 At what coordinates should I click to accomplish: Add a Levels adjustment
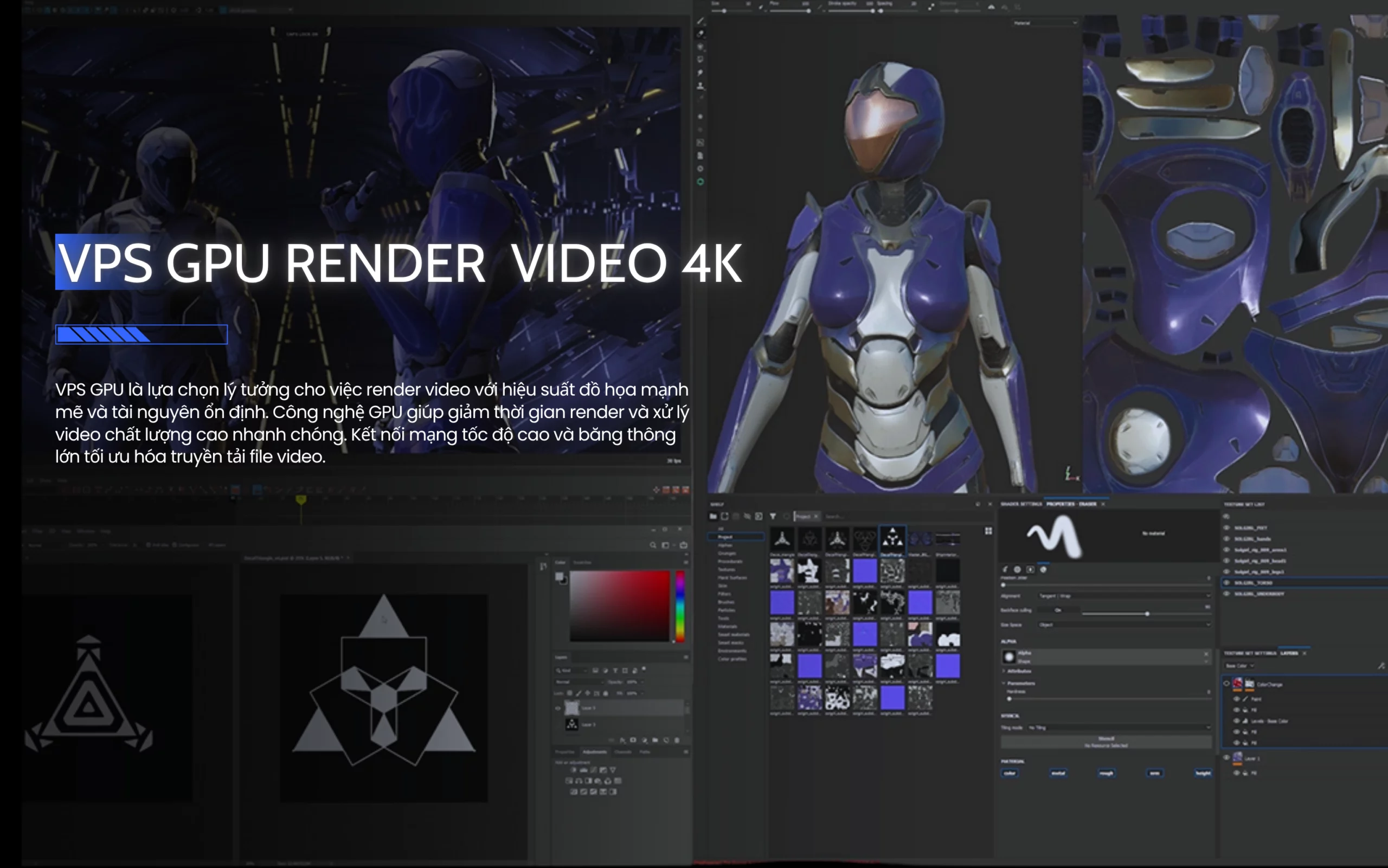coord(584,770)
